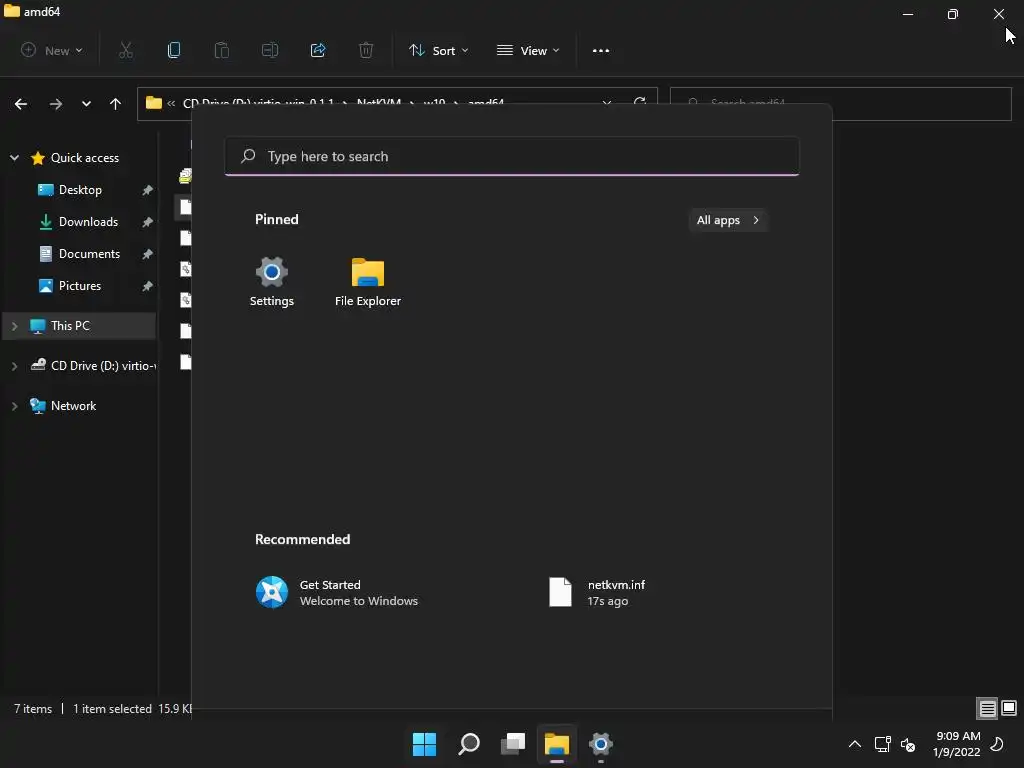1024x768 pixels.
Task: Open the Get Started recommended app
Action: pyautogui.click(x=337, y=592)
